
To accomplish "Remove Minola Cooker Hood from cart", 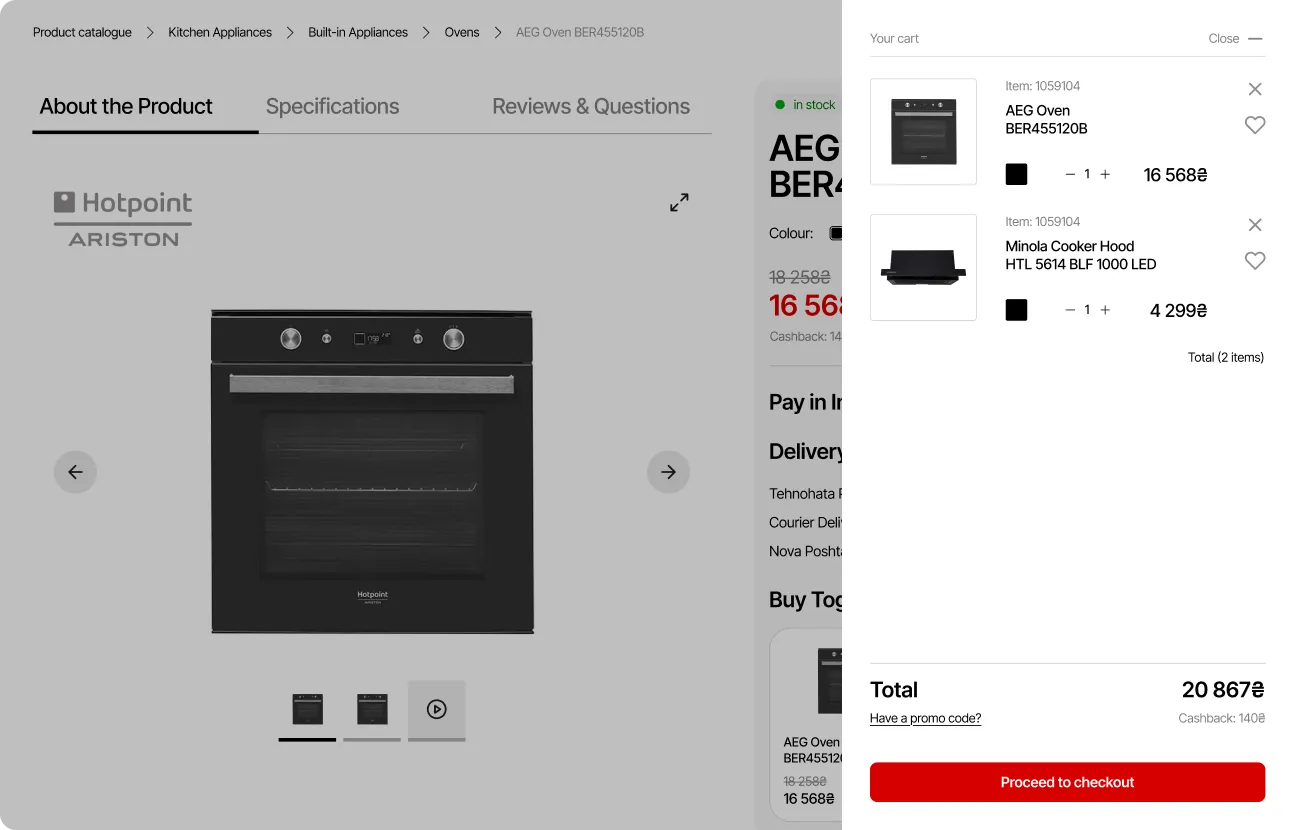I will coord(1255,225).
